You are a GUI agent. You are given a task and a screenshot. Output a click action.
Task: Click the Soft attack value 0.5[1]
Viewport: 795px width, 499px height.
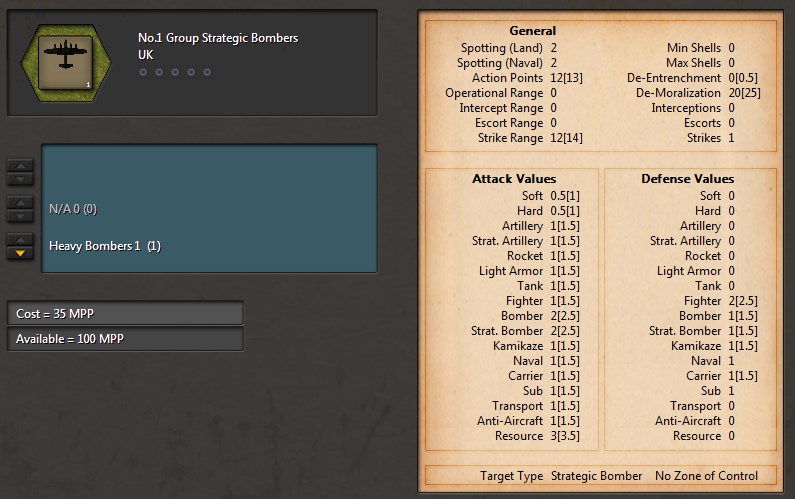[x=565, y=196]
